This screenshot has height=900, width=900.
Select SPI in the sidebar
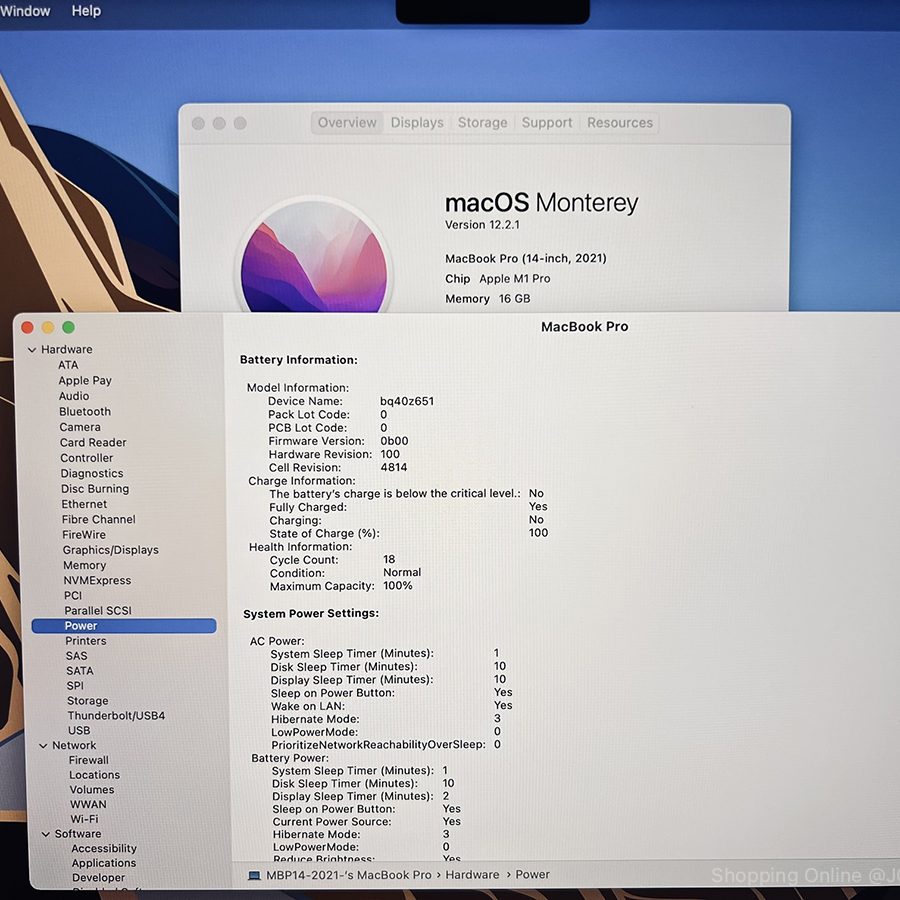(75, 685)
